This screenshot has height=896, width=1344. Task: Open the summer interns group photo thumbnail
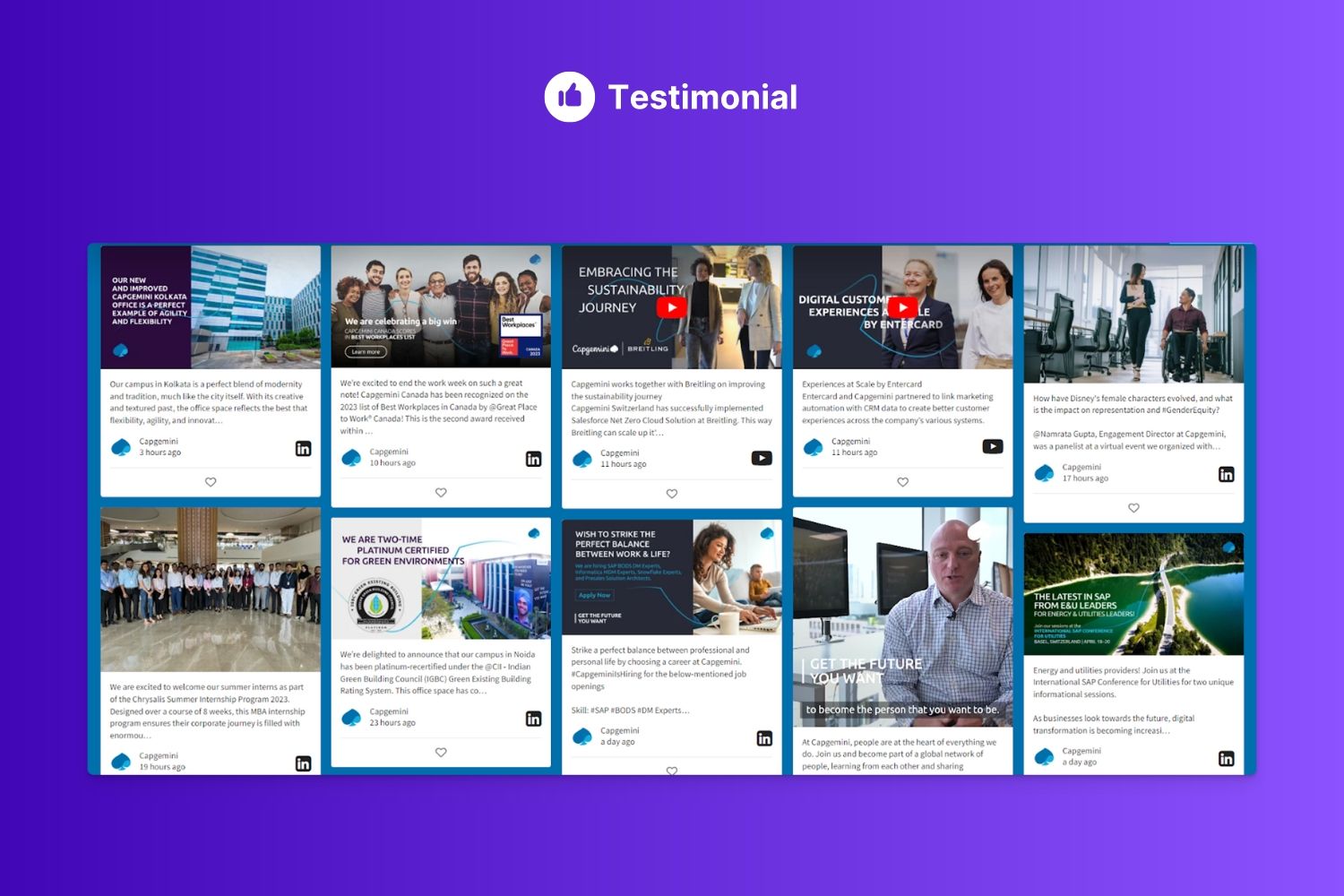pyautogui.click(x=211, y=591)
